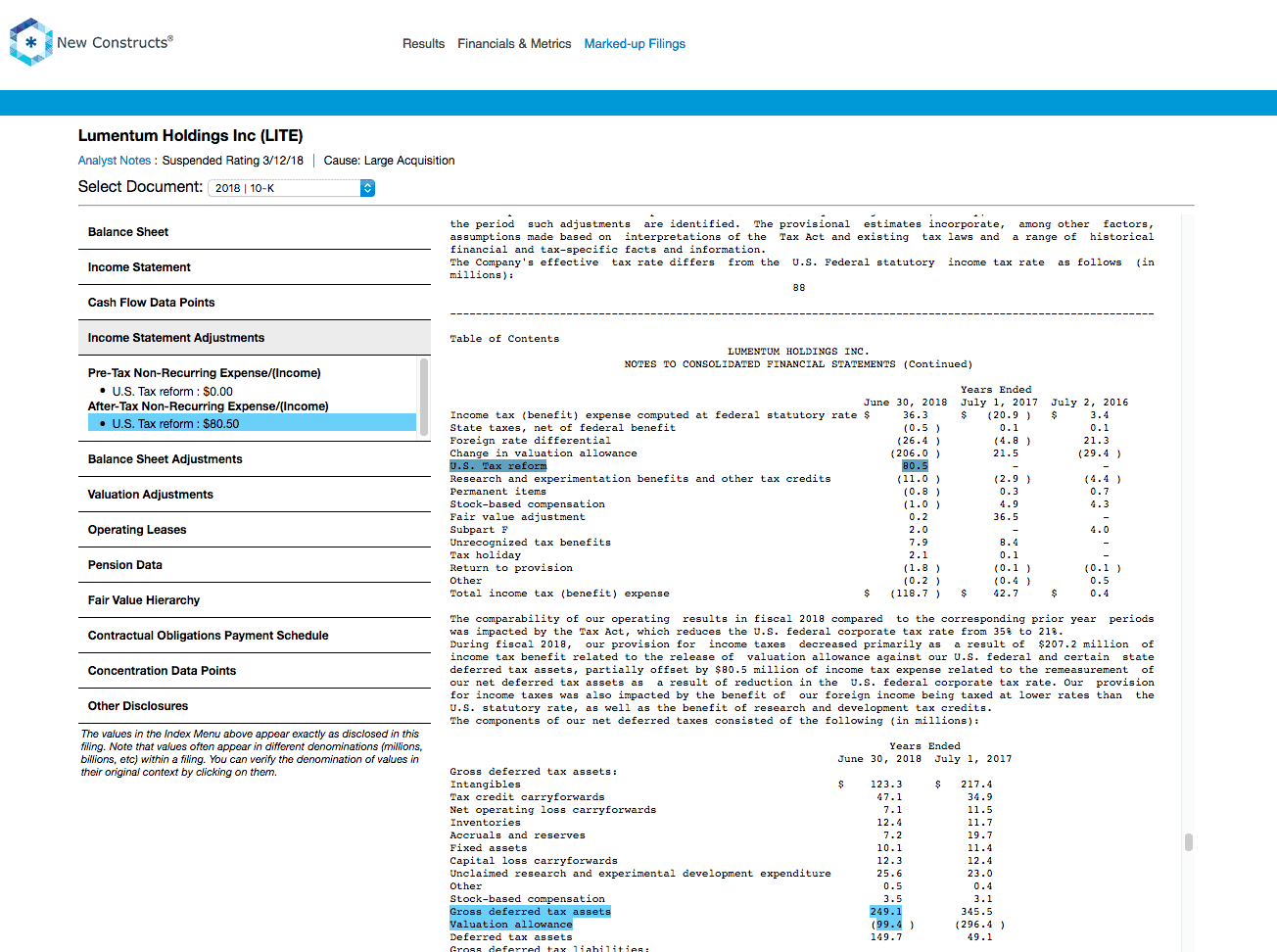This screenshot has width=1277, height=952.
Task: Open Other Disclosures section
Action: [x=255, y=706]
